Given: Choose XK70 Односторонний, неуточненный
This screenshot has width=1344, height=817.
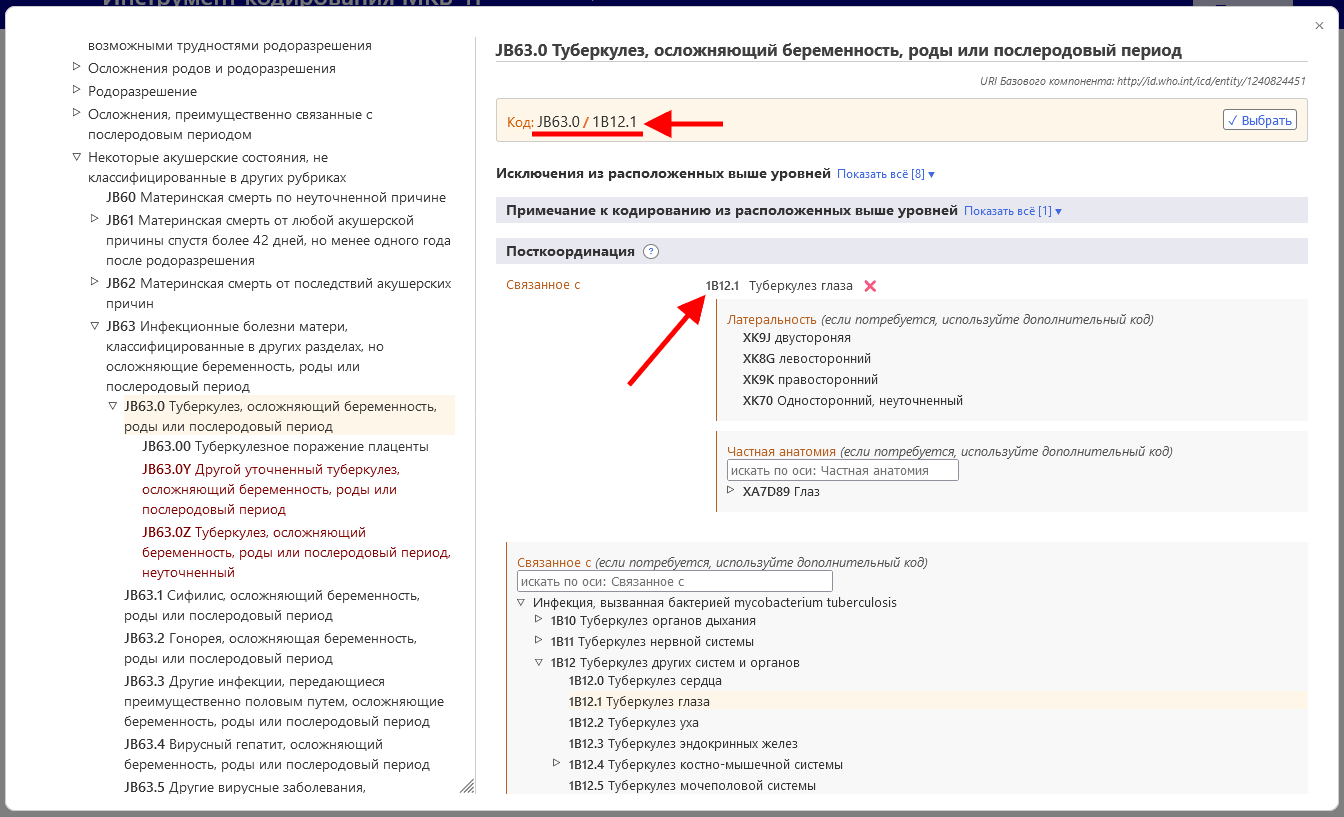Looking at the screenshot, I should click(853, 401).
